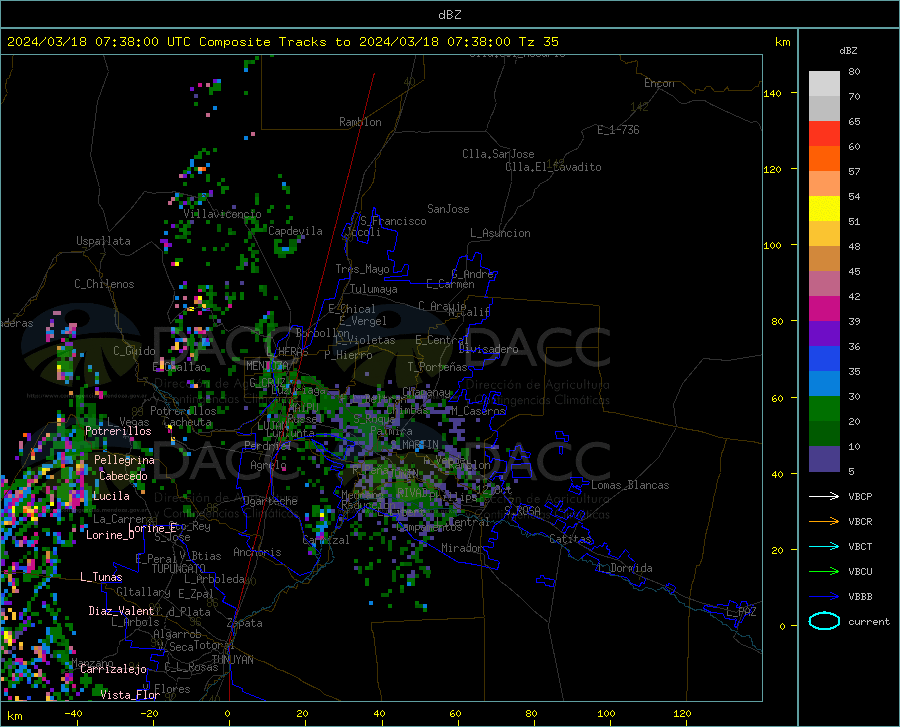Click the cyan VBCT arrow legend icon
The width and height of the screenshot is (900, 727).
click(x=824, y=546)
